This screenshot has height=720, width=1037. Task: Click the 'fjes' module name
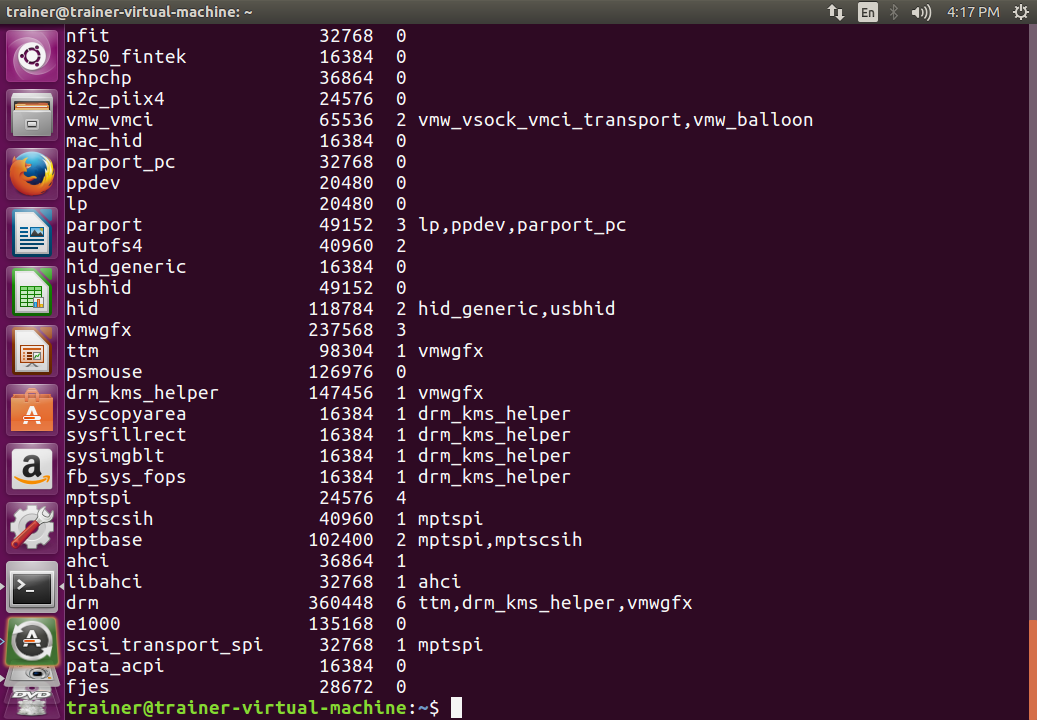[87, 688]
